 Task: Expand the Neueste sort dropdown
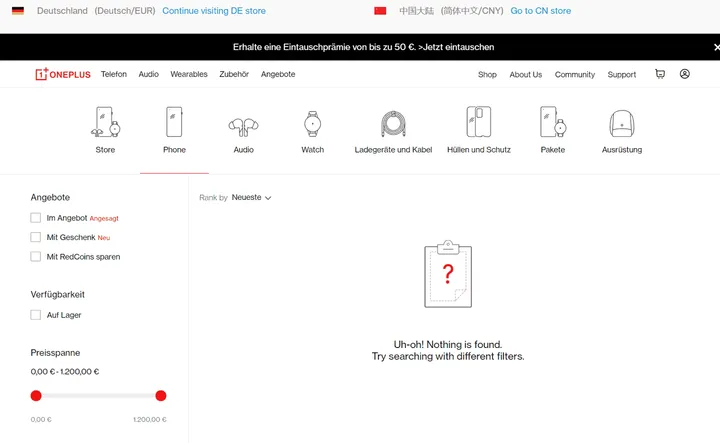[251, 198]
